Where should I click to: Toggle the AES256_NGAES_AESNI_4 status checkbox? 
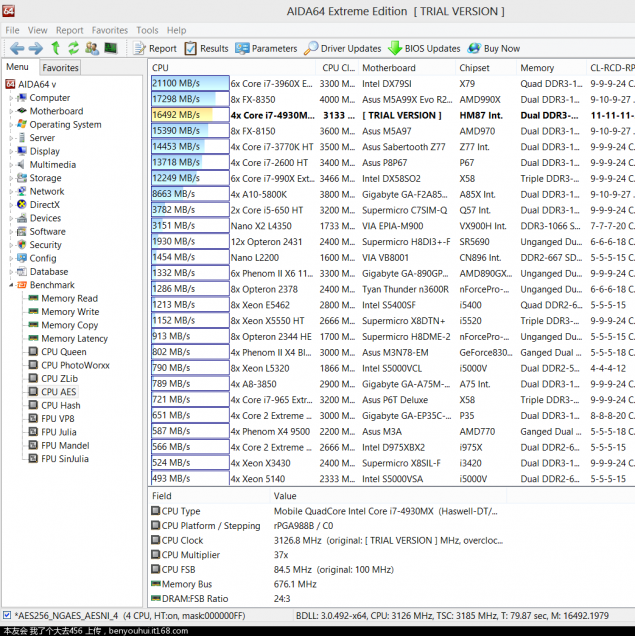coord(7,615)
